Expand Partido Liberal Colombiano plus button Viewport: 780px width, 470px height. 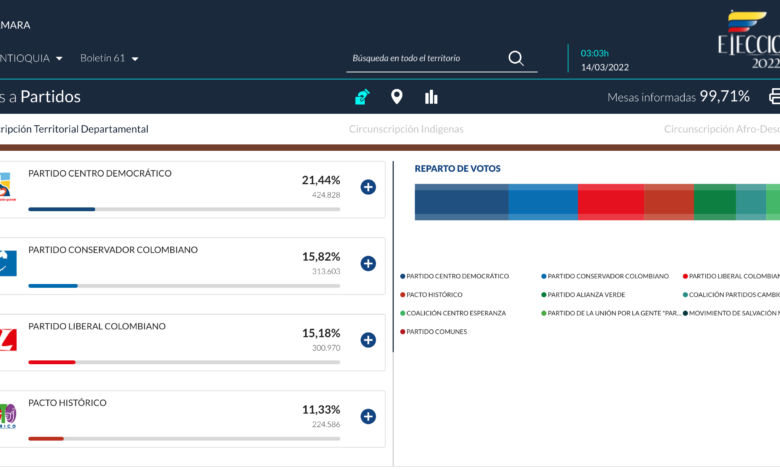[368, 340]
